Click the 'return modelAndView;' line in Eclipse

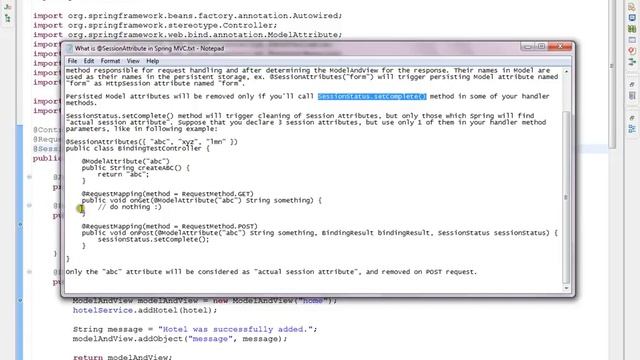pyautogui.click(x=122, y=357)
